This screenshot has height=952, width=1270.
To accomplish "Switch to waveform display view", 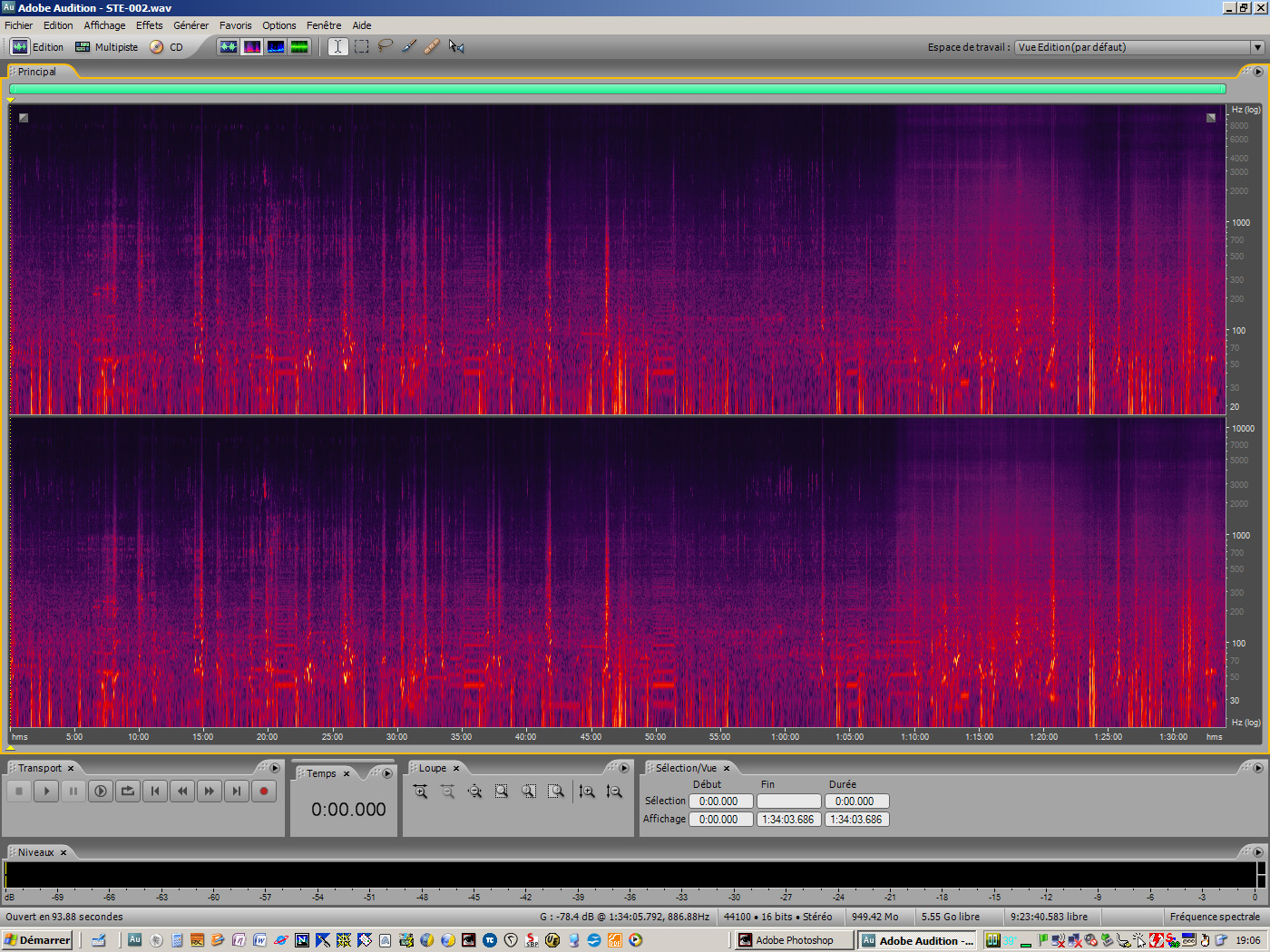I will pyautogui.click(x=228, y=46).
